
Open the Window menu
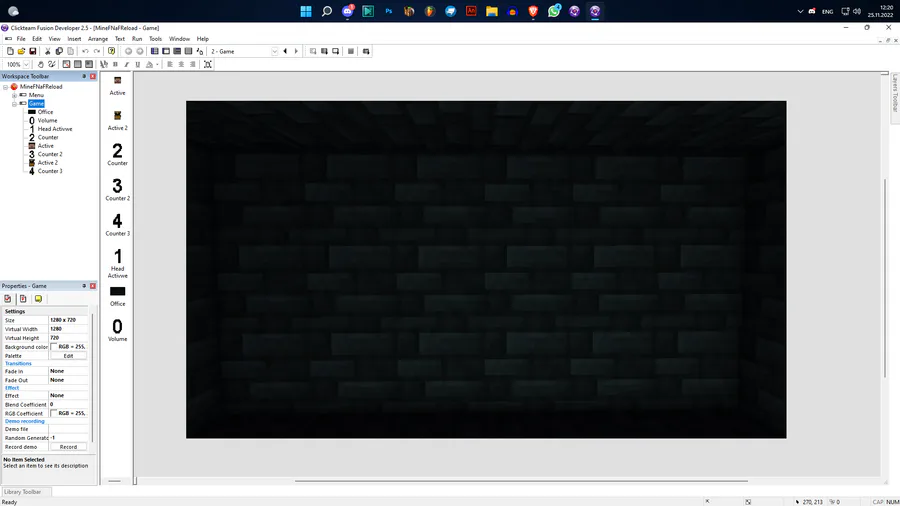[x=179, y=39]
